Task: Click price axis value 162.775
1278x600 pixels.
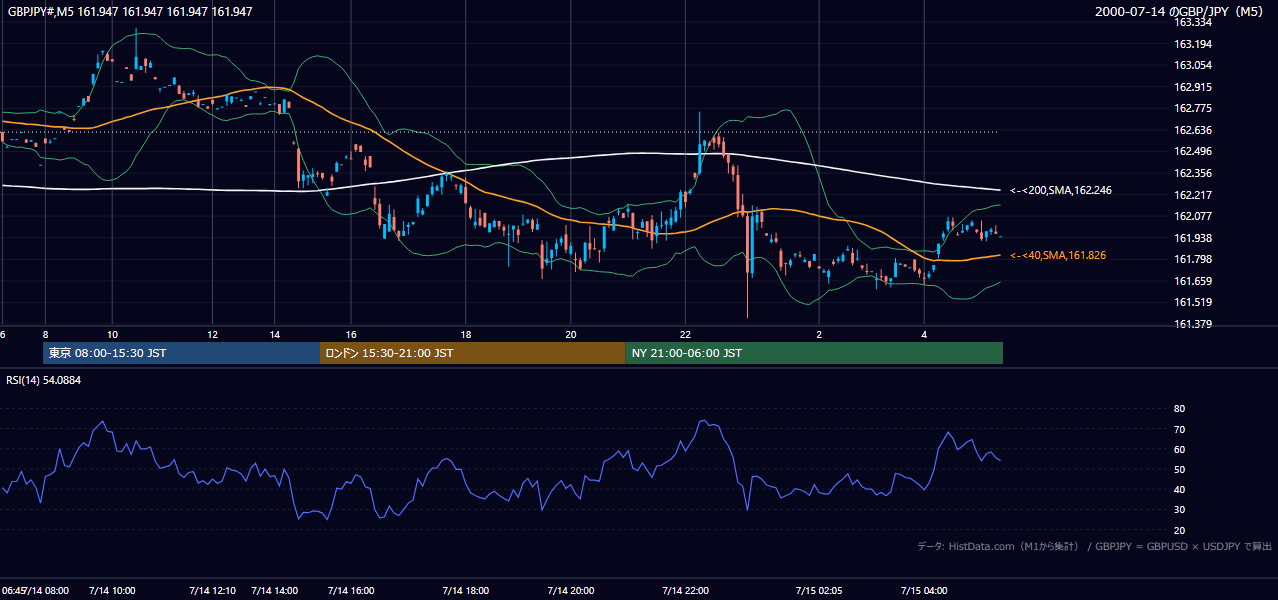Action: (1192, 108)
